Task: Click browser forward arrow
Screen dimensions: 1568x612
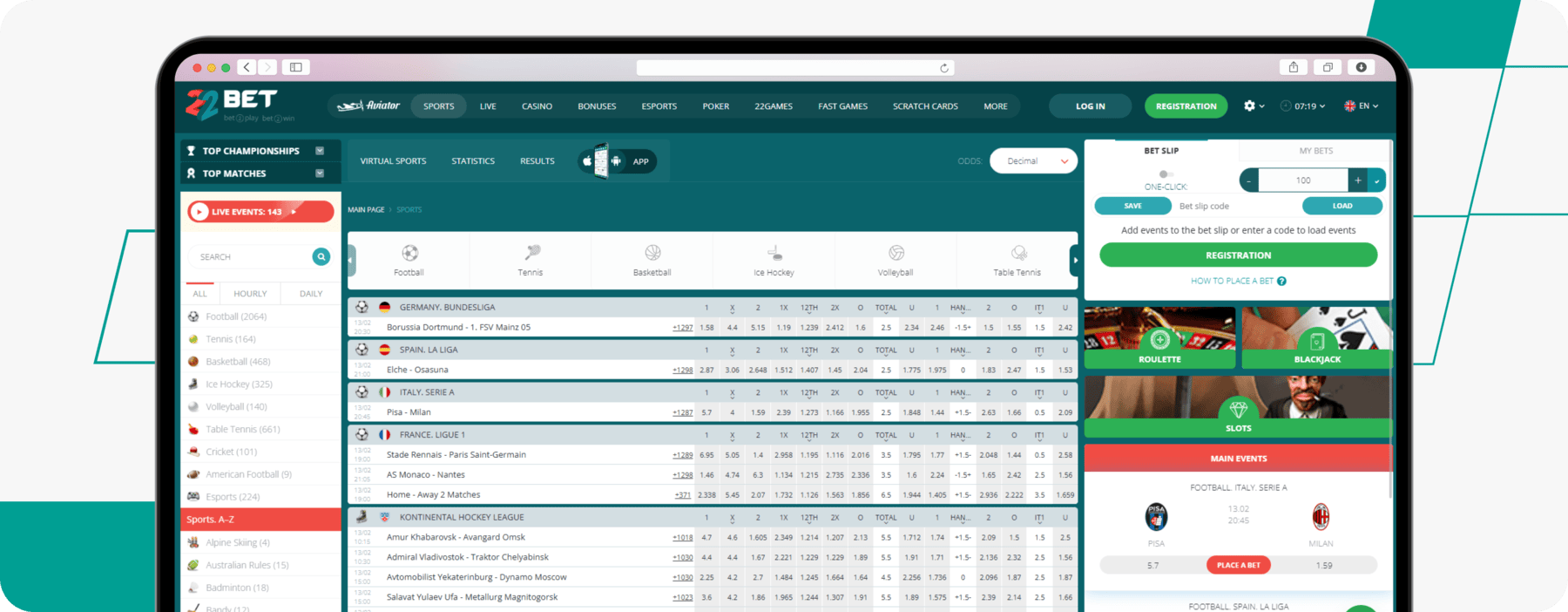Action: 267,67
